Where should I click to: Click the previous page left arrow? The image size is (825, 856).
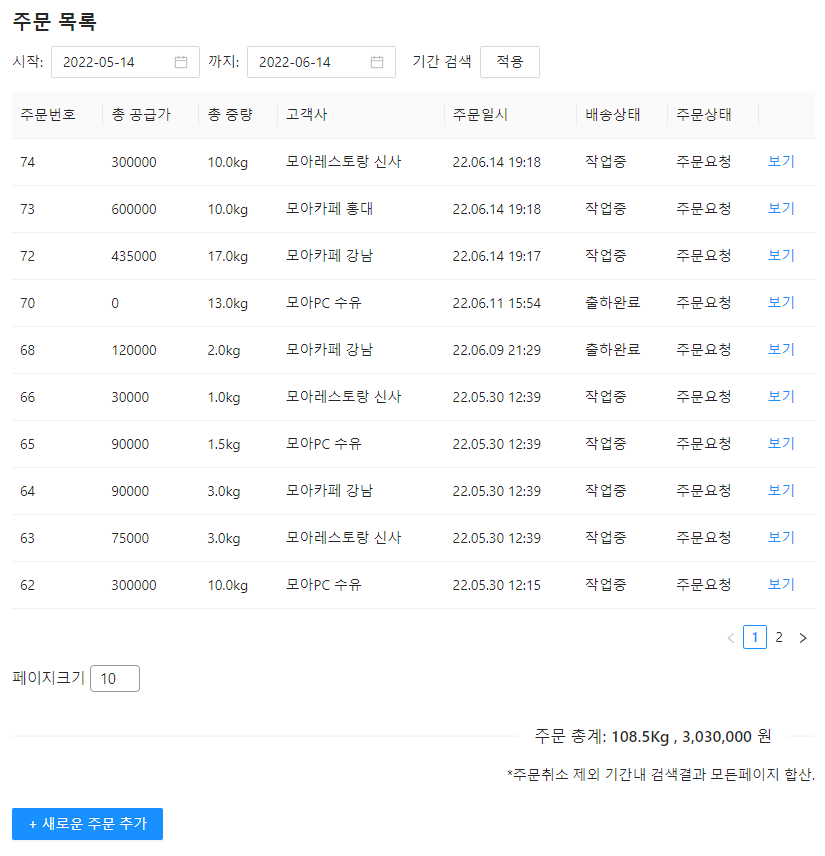click(731, 637)
